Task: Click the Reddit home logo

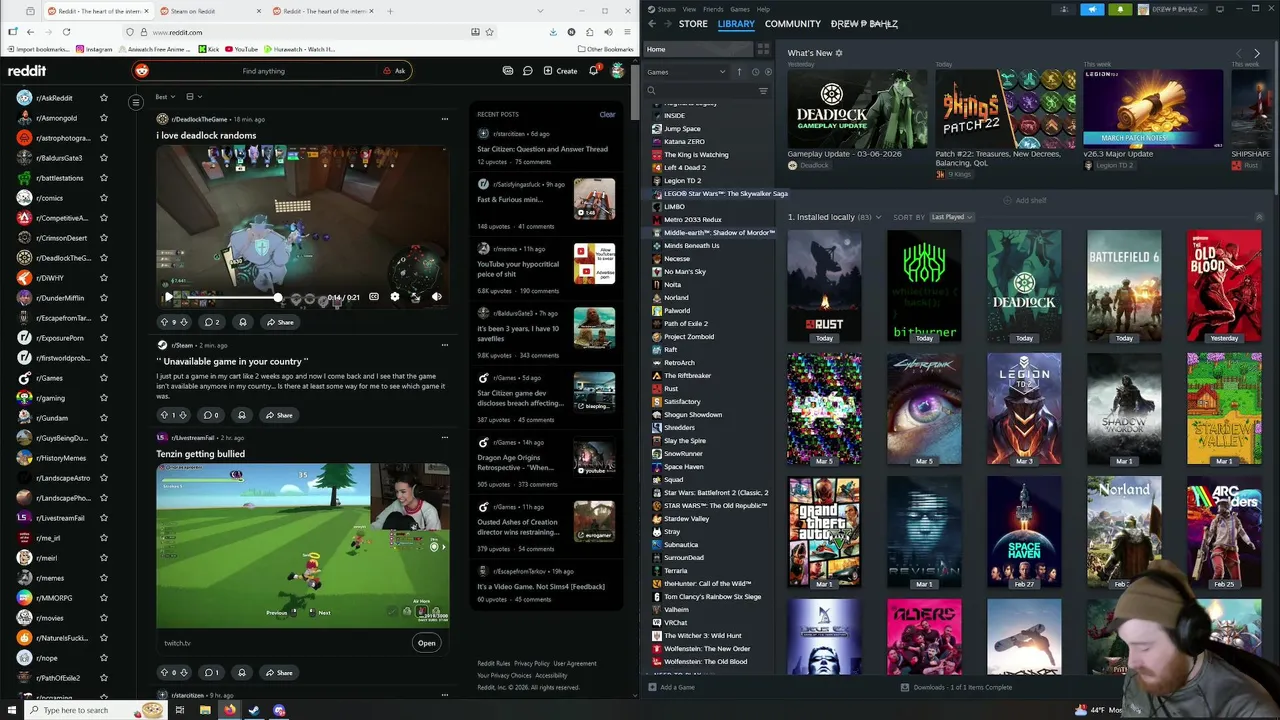Action: (27, 71)
